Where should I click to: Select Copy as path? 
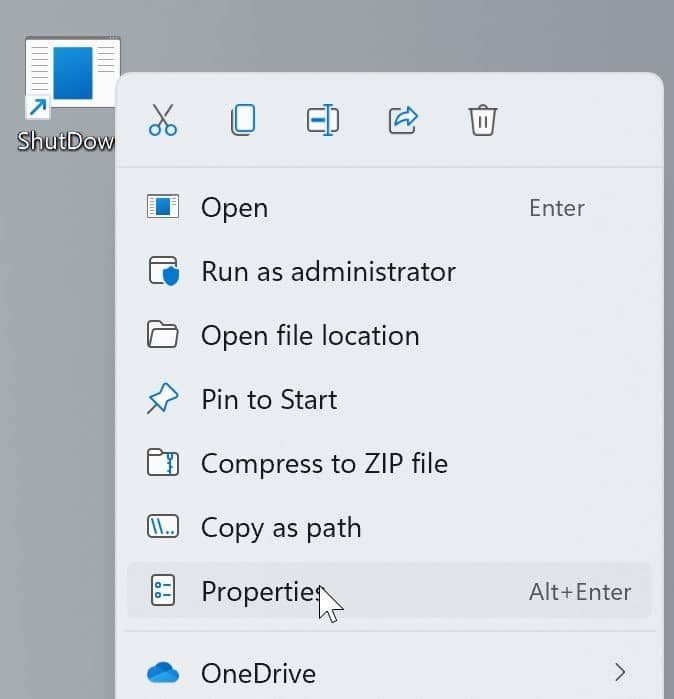point(281,528)
